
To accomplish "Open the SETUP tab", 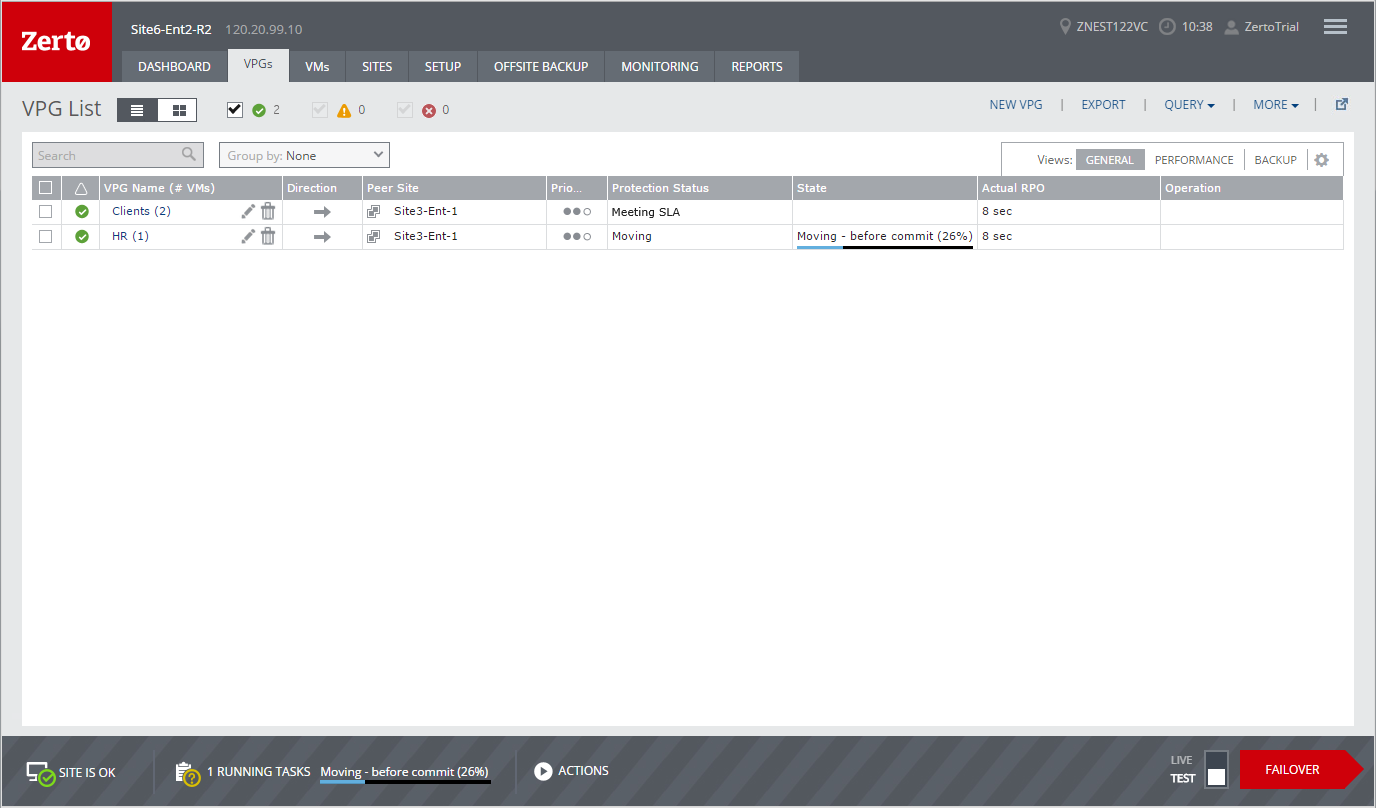I will tap(443, 66).
